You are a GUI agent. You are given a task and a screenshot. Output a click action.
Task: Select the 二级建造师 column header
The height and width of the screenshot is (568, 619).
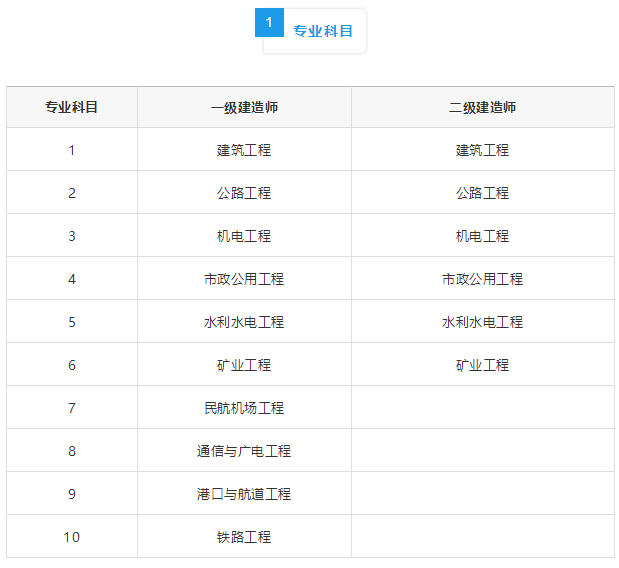click(482, 107)
